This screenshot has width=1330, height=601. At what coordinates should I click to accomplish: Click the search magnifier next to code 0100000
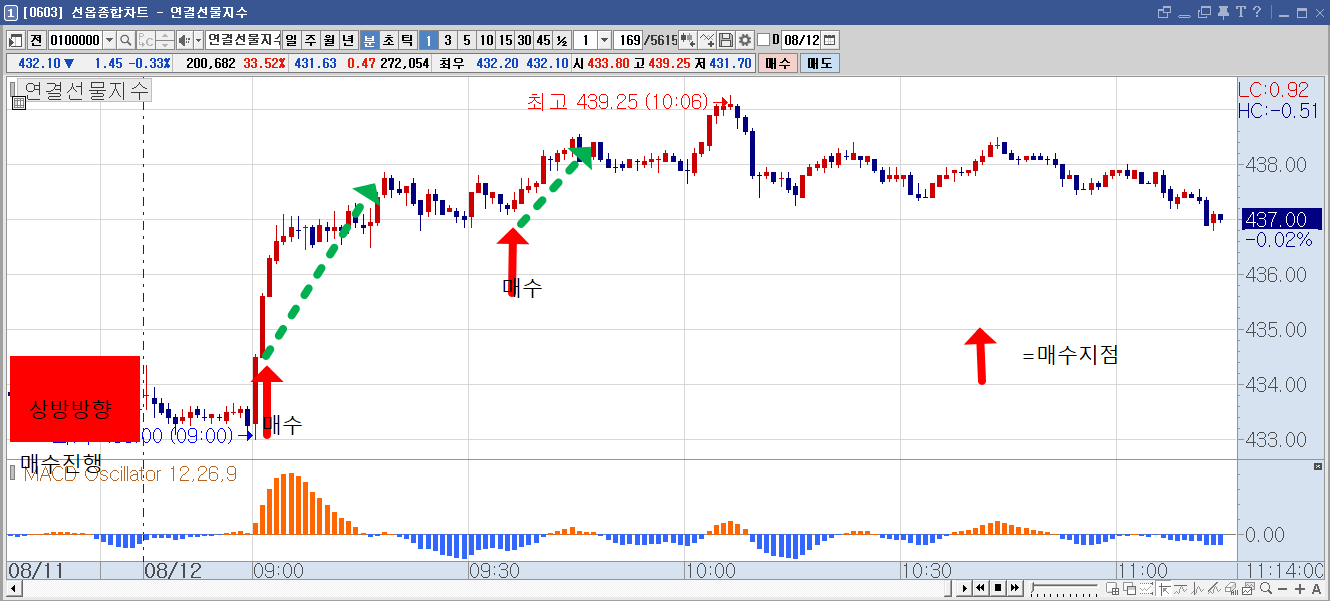pos(125,40)
